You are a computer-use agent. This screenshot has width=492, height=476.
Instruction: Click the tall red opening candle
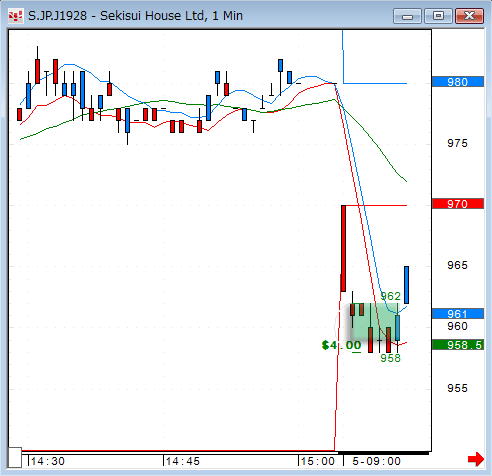coord(343,248)
